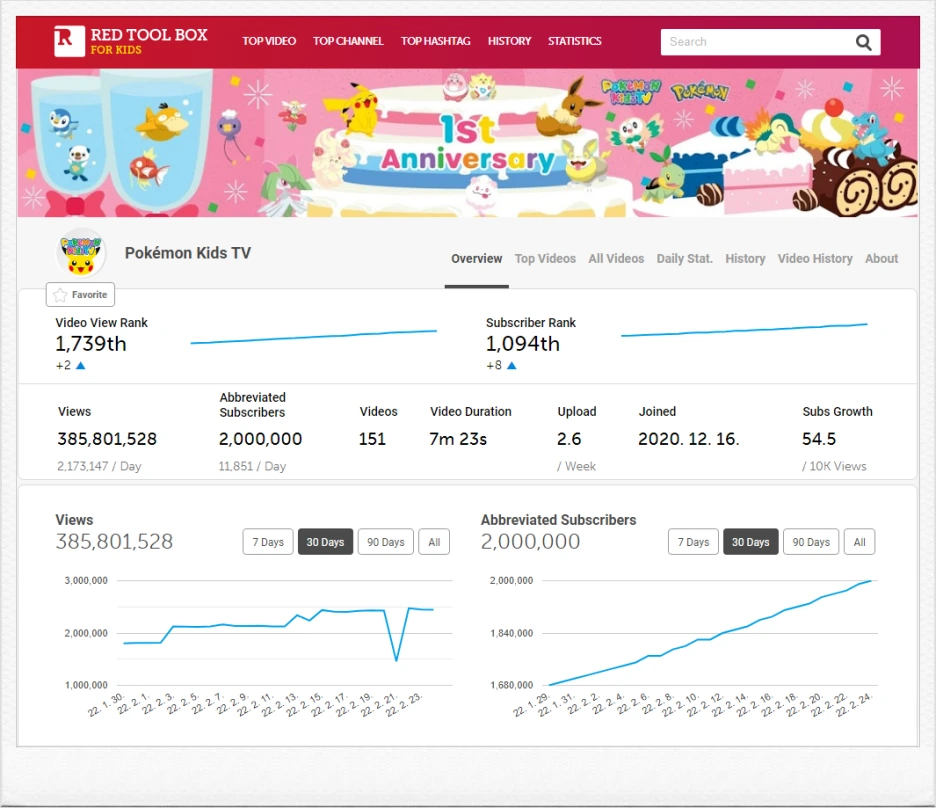Click the 1,739th video view rank
Screen dimensions: 936x808
point(91,344)
